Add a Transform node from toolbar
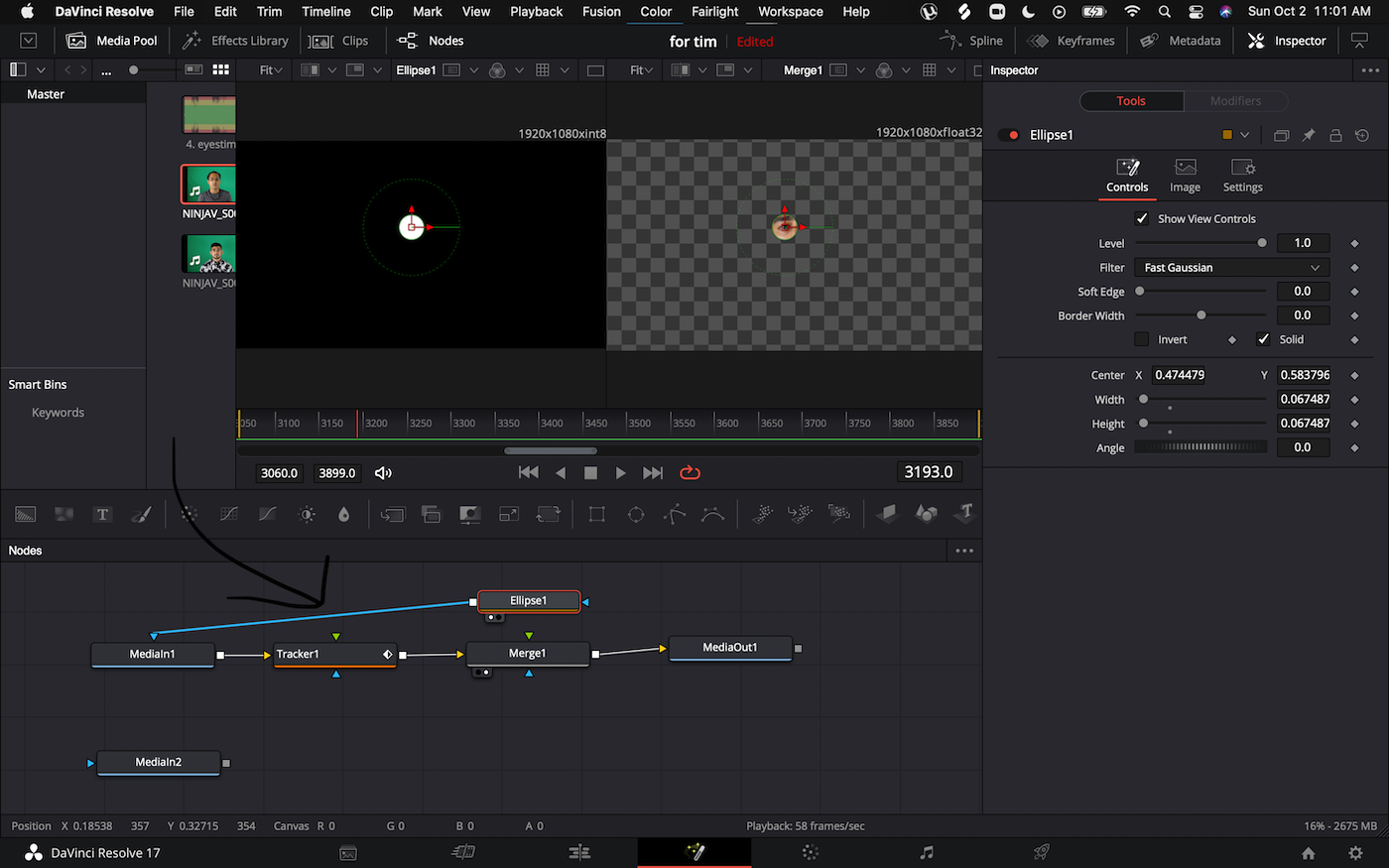Screen dimensions: 1389x868 (549, 514)
